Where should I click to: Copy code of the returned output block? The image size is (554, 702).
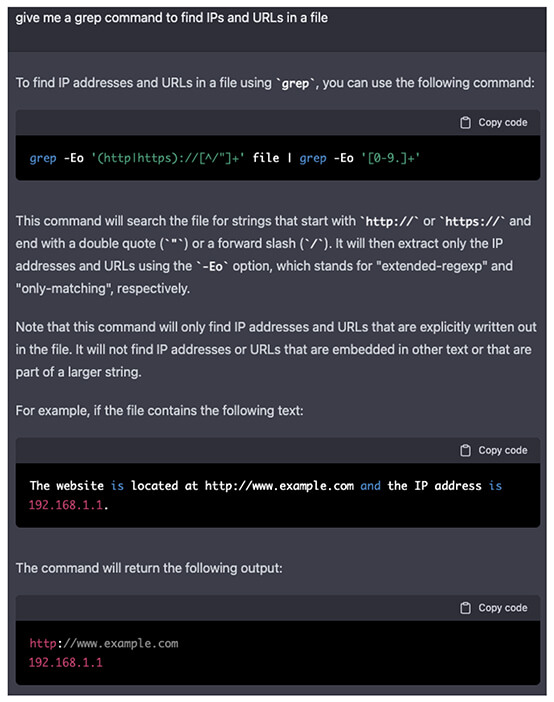coord(494,608)
